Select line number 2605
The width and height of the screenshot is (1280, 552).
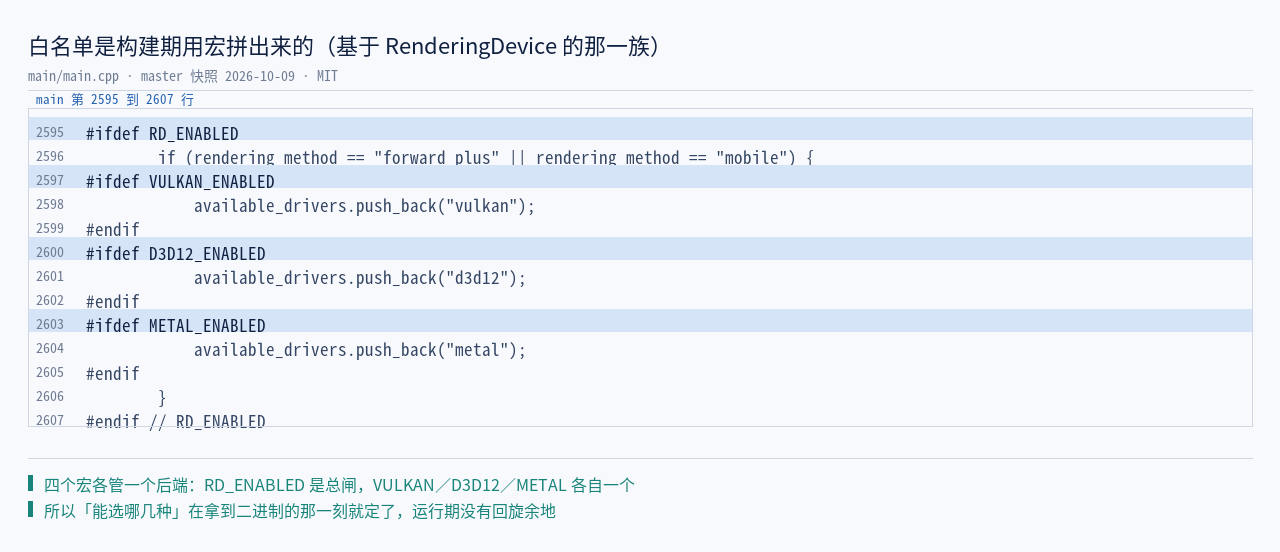[50, 373]
